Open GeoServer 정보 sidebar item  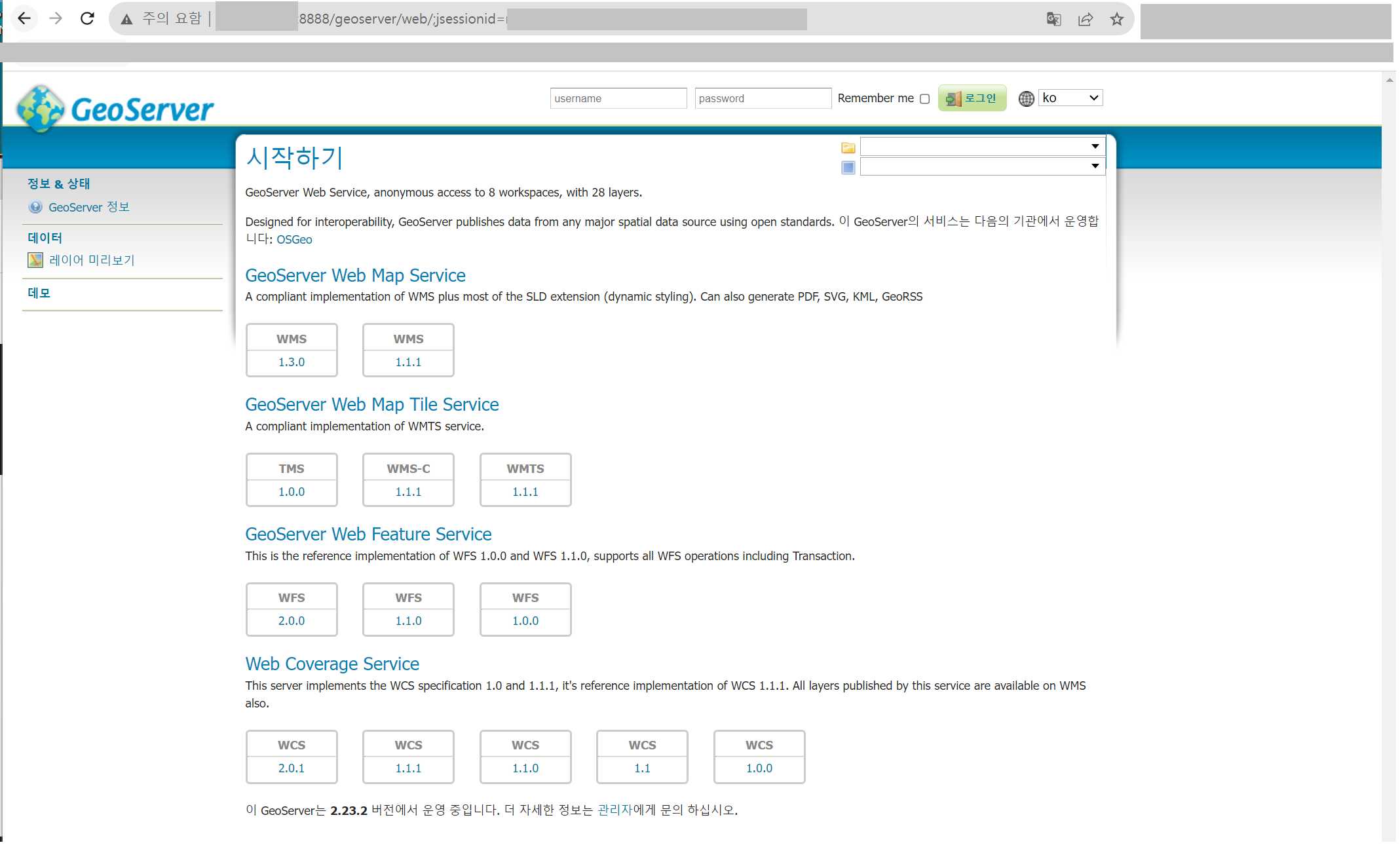89,207
